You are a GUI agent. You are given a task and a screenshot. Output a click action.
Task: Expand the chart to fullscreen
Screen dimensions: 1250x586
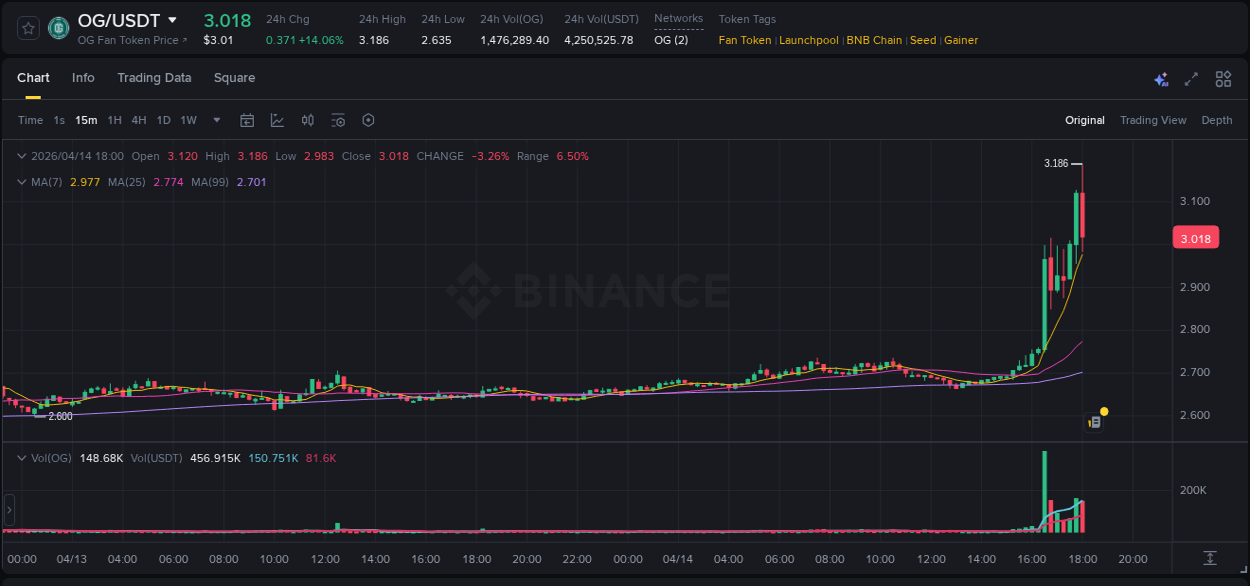(1190, 78)
